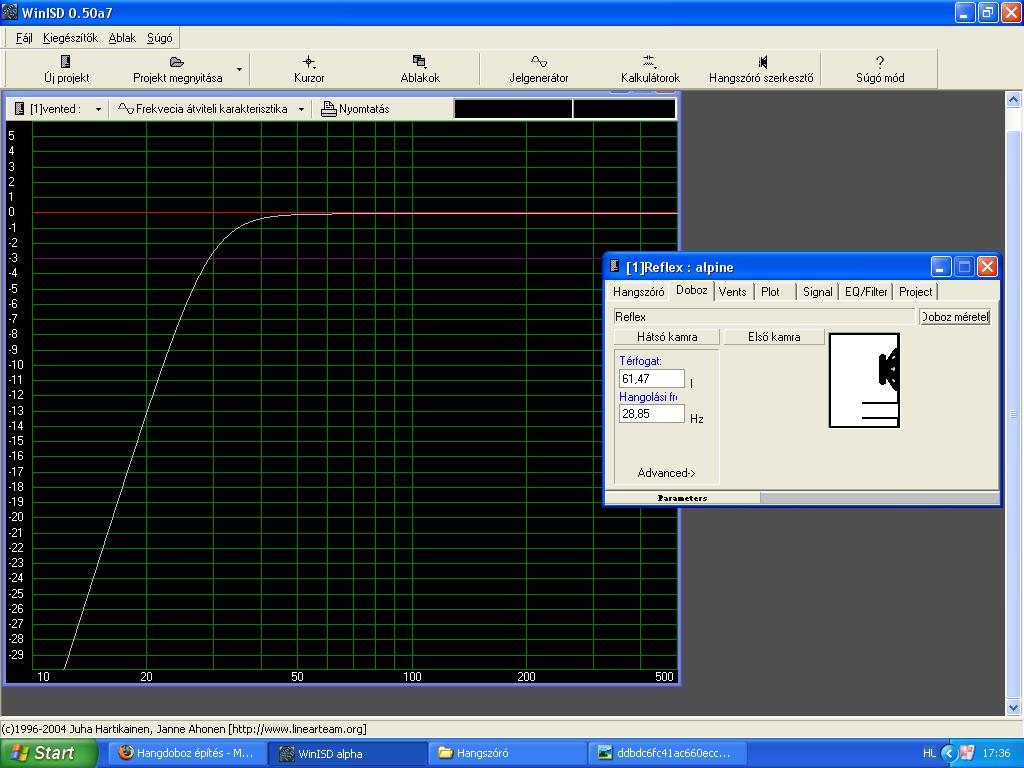Open the Windows Start button

coord(48,753)
